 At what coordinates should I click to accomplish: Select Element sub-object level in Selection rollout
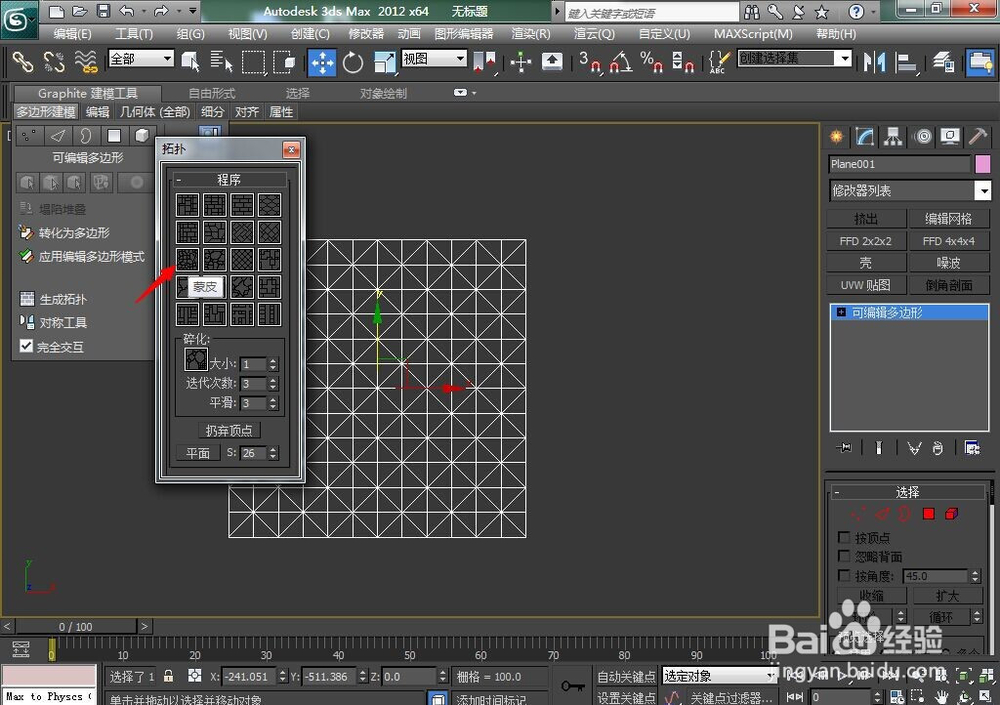pos(952,514)
